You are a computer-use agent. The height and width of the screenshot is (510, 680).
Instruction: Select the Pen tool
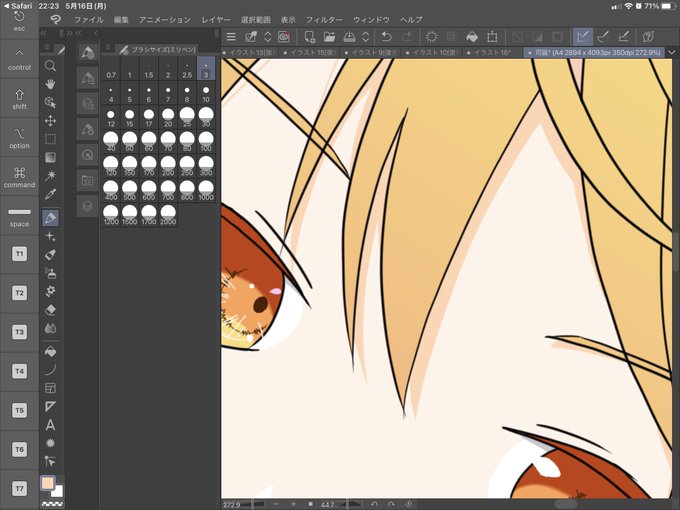(50, 218)
